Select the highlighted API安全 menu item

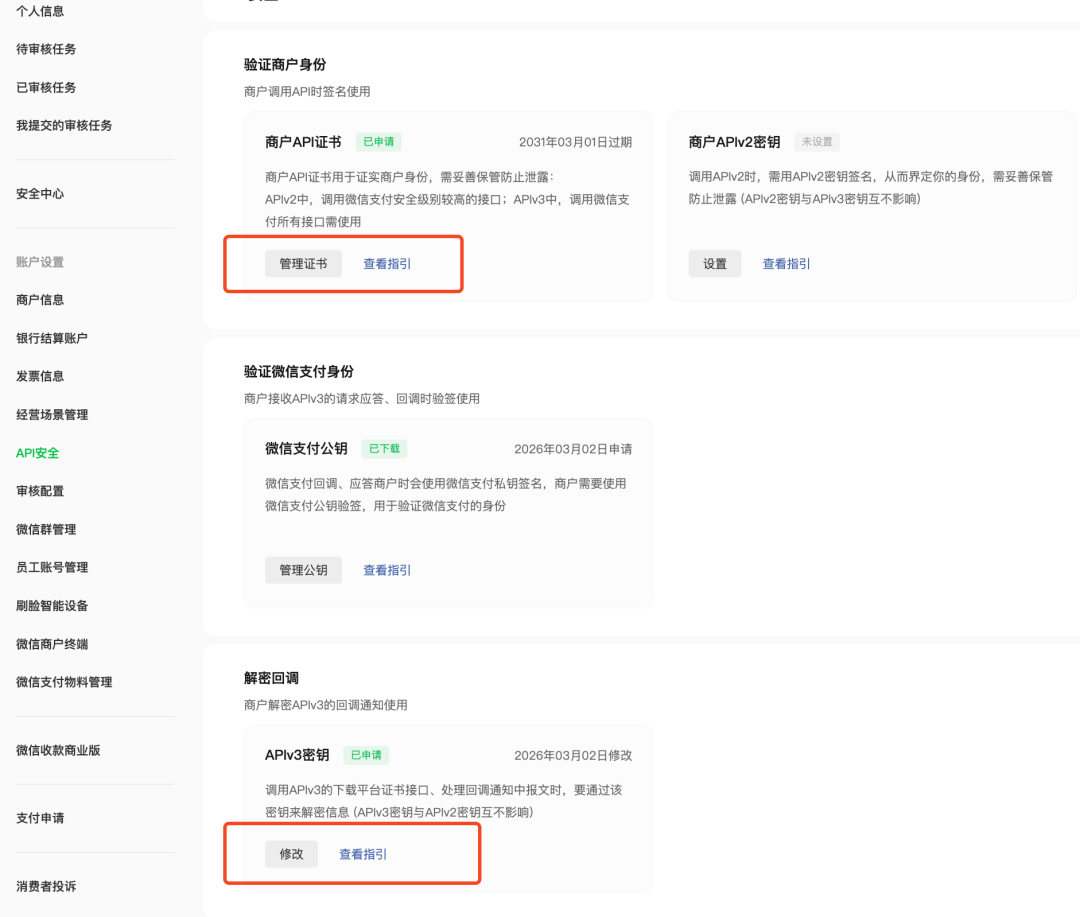point(38,453)
